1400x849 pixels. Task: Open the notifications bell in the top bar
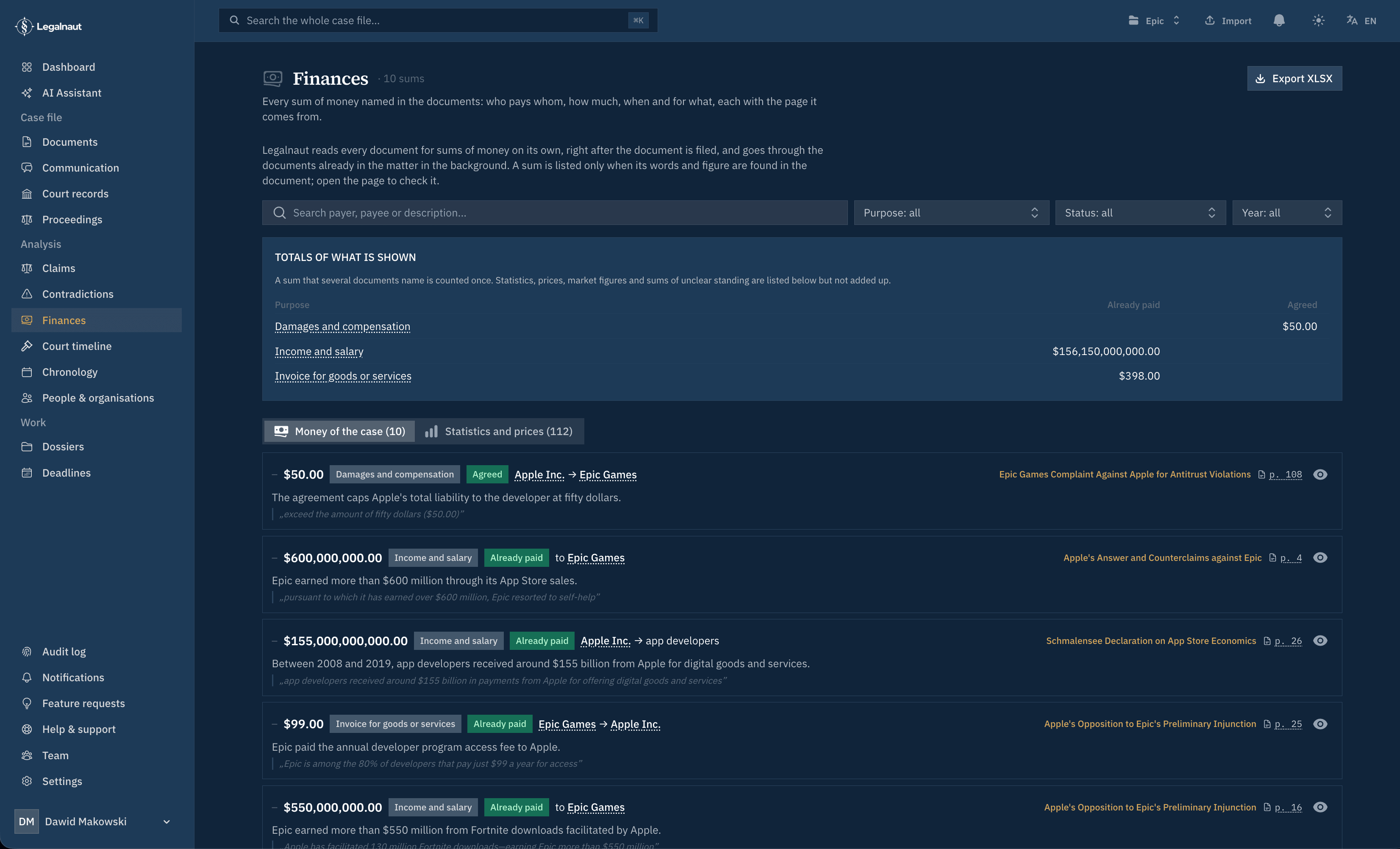click(x=1278, y=20)
